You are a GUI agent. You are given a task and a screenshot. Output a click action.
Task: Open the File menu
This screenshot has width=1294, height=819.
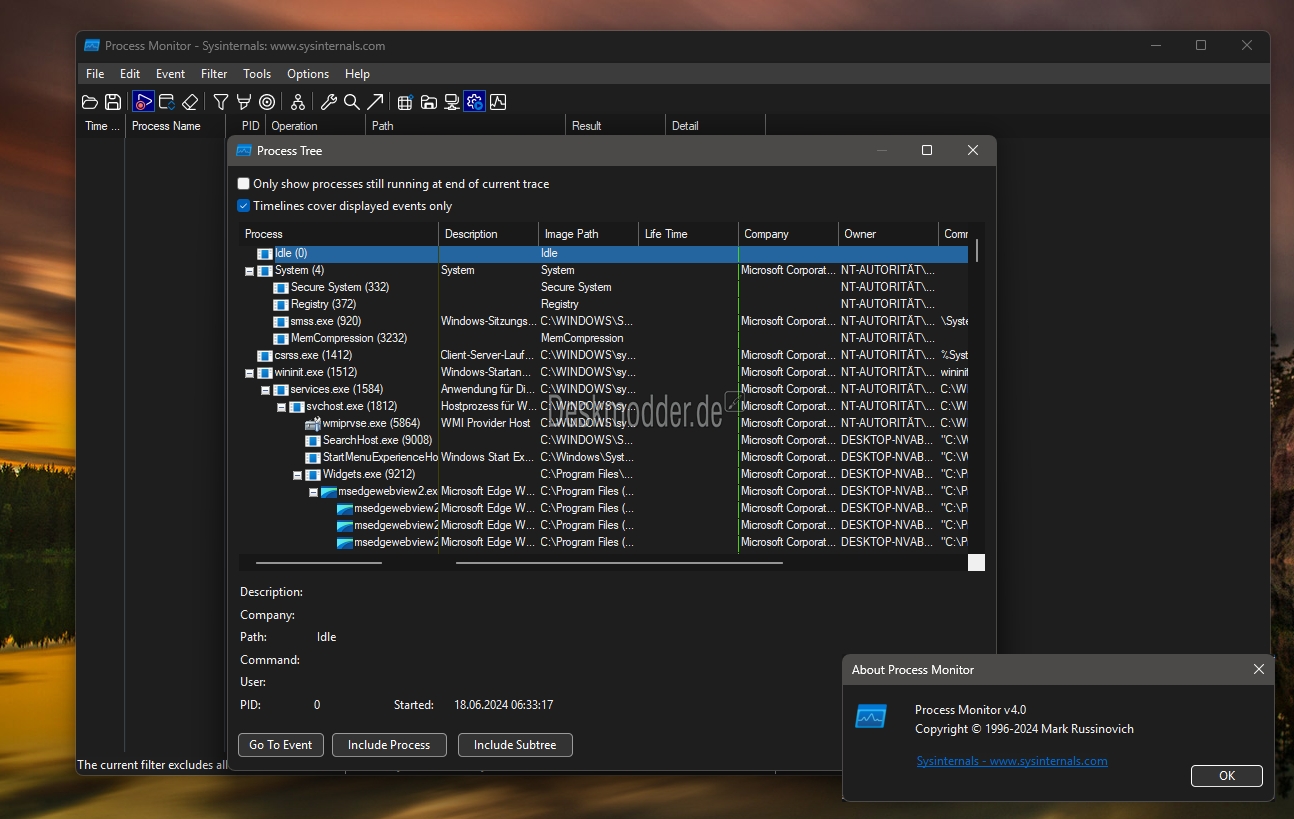pyautogui.click(x=95, y=74)
